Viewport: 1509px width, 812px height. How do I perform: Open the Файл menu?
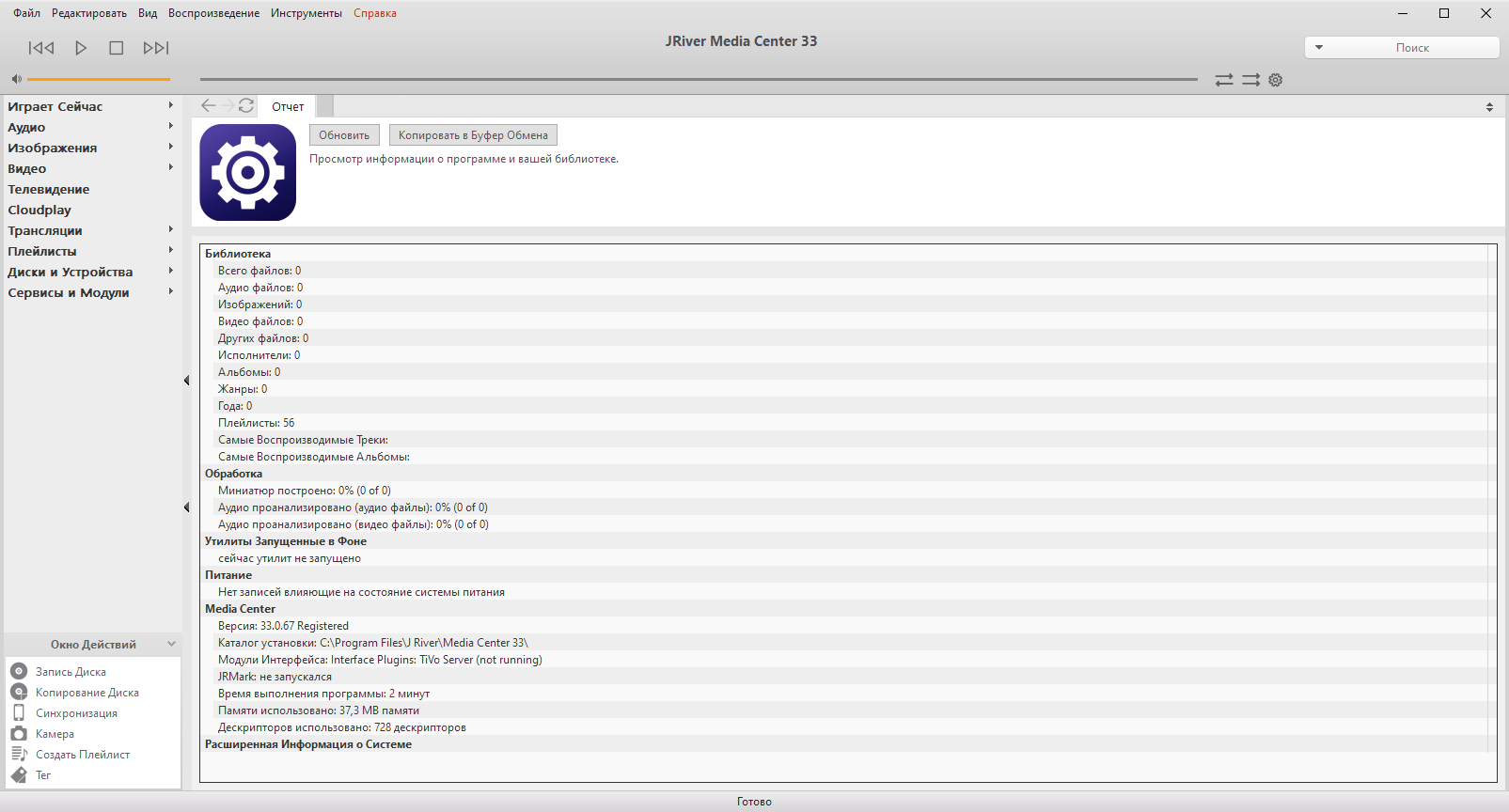point(26,13)
